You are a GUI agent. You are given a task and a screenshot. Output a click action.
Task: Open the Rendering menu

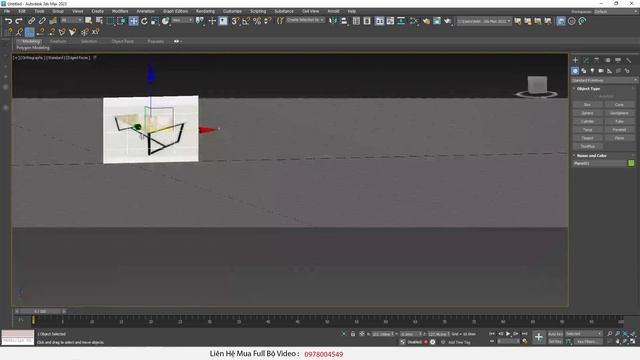[x=205, y=11]
